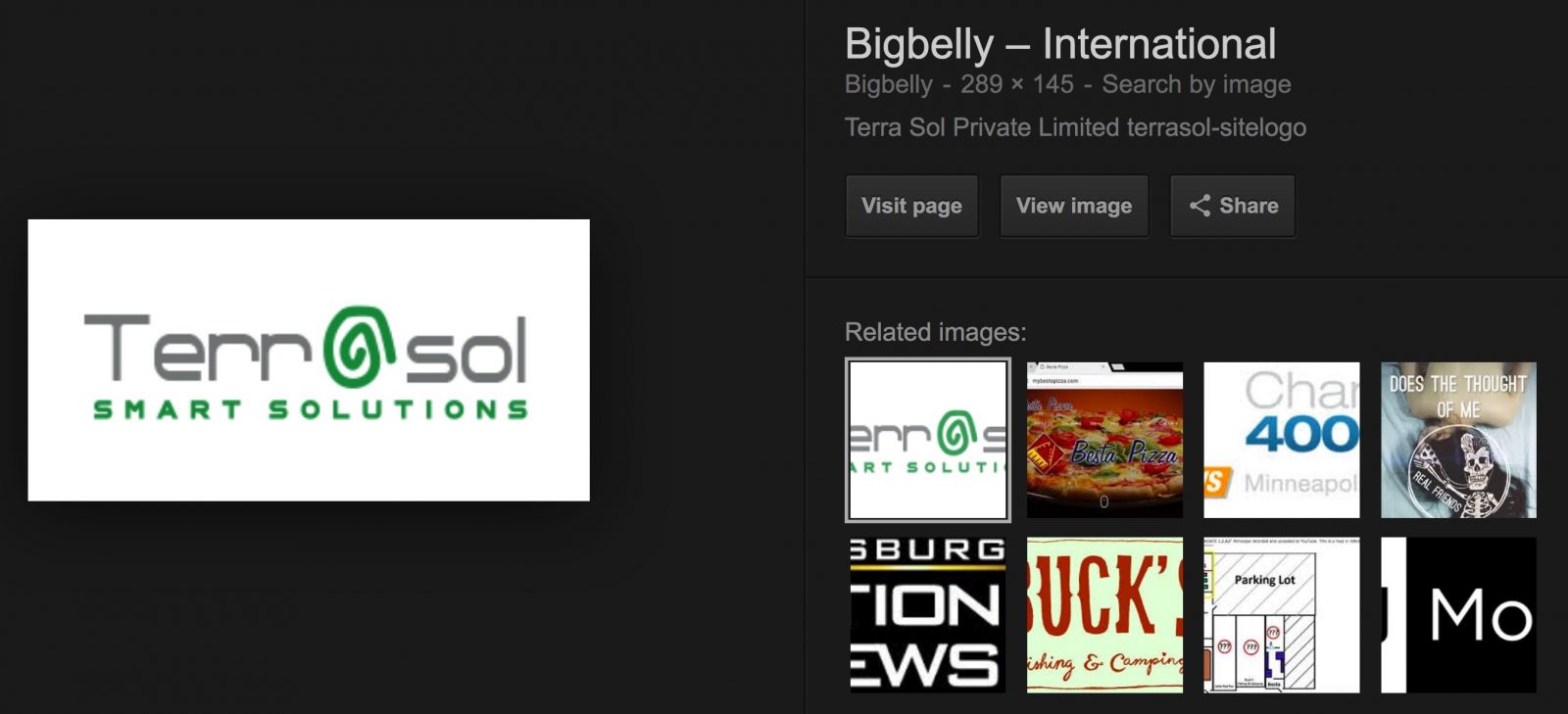Click the Search by image link
This screenshot has height=714, width=1568.
coord(1197,84)
